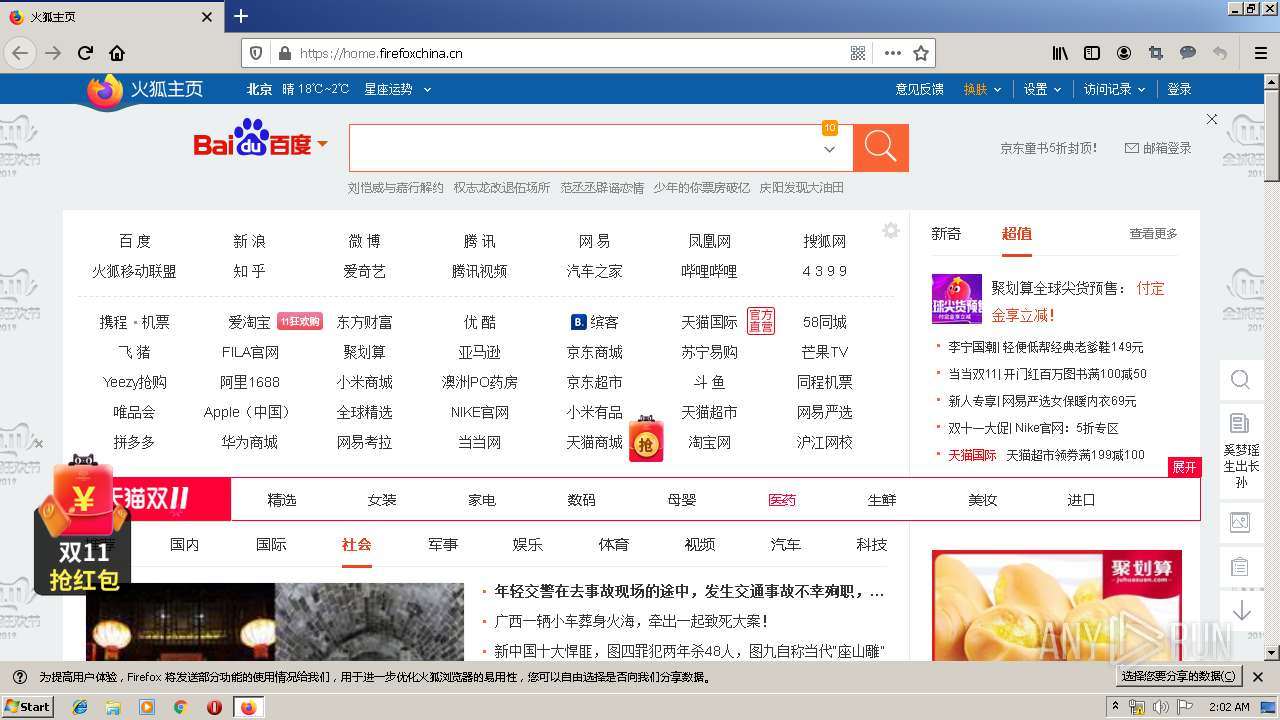Open Firefox account avatar icon
The height and width of the screenshot is (720, 1280).
coord(1124,53)
